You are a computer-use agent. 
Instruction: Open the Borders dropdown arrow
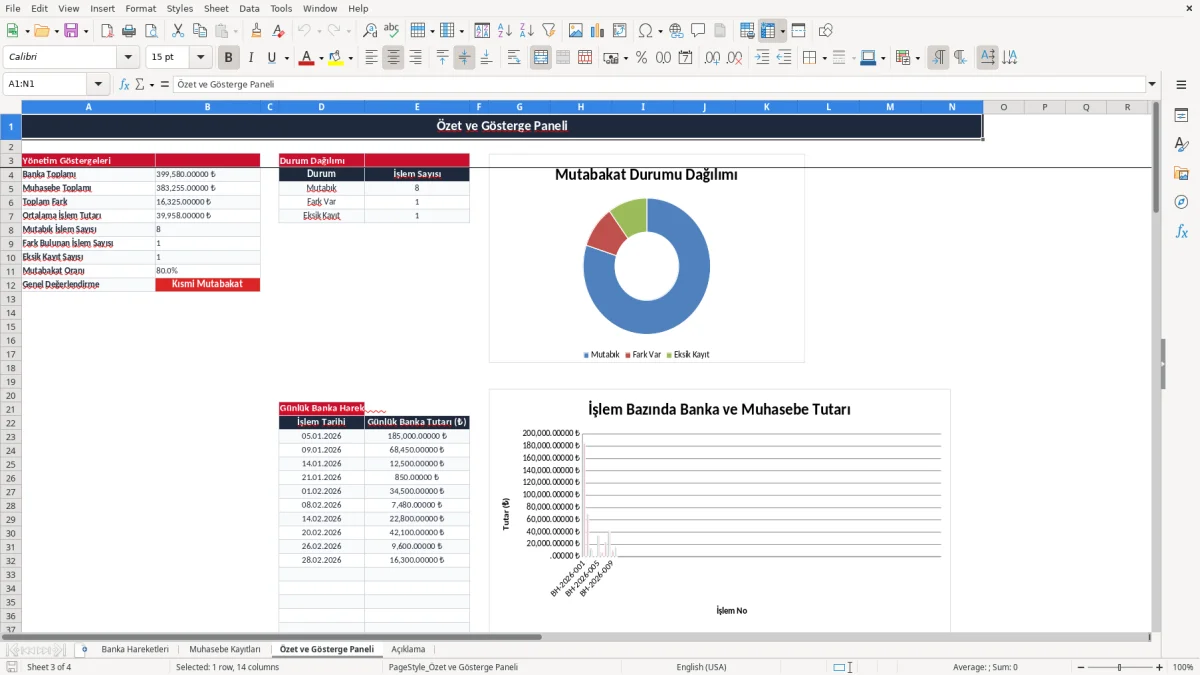[x=823, y=58]
